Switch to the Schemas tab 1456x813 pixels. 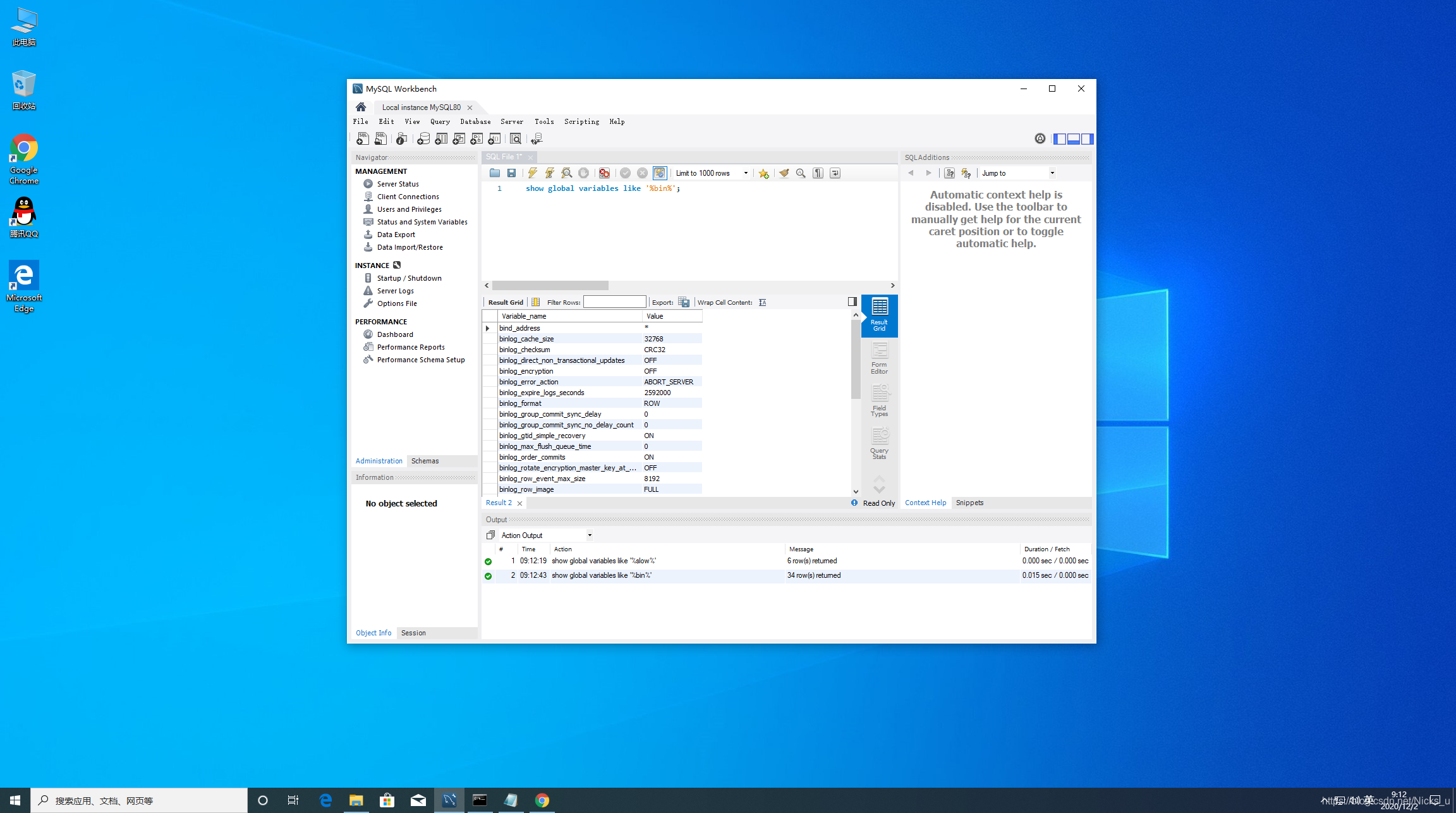[x=425, y=461]
